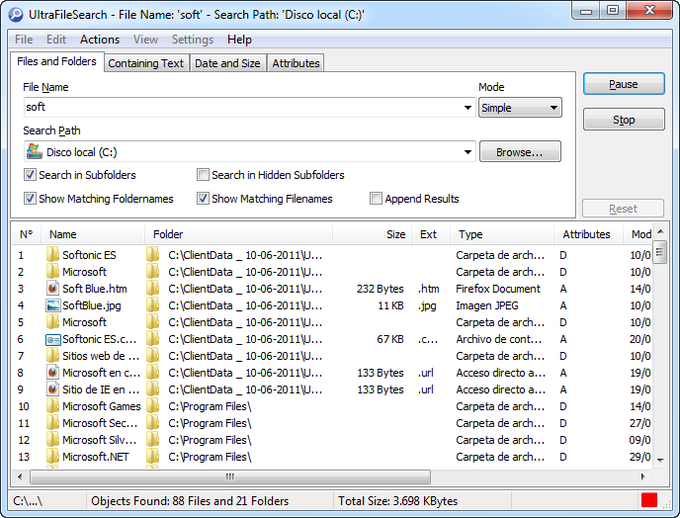This screenshot has width=680, height=518.
Task: Click the UltraFileSearch magnifier title bar icon
Action: pos(15,14)
